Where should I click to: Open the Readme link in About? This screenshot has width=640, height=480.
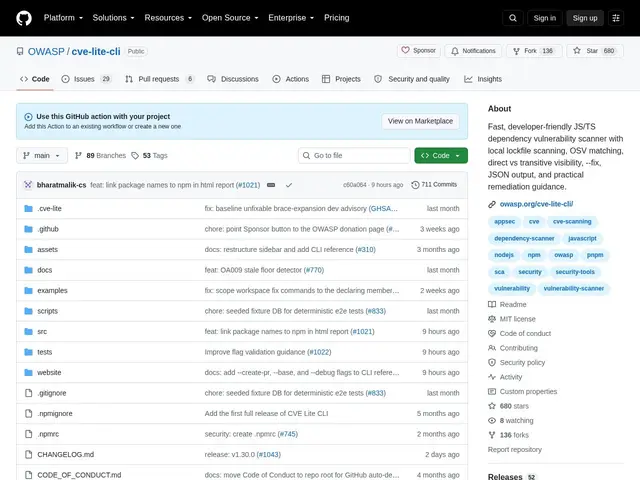(x=507, y=304)
